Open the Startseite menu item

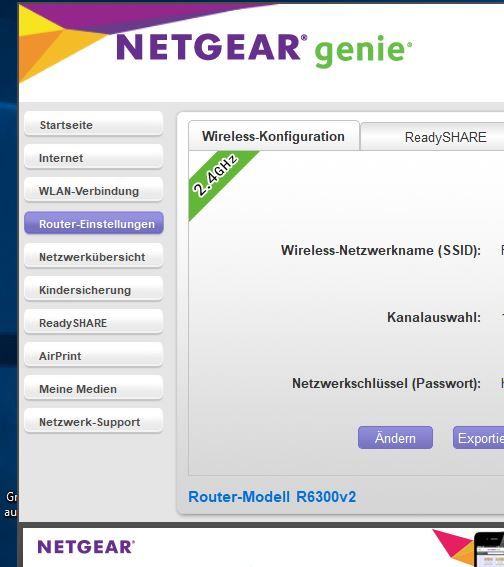pyautogui.click(x=94, y=124)
